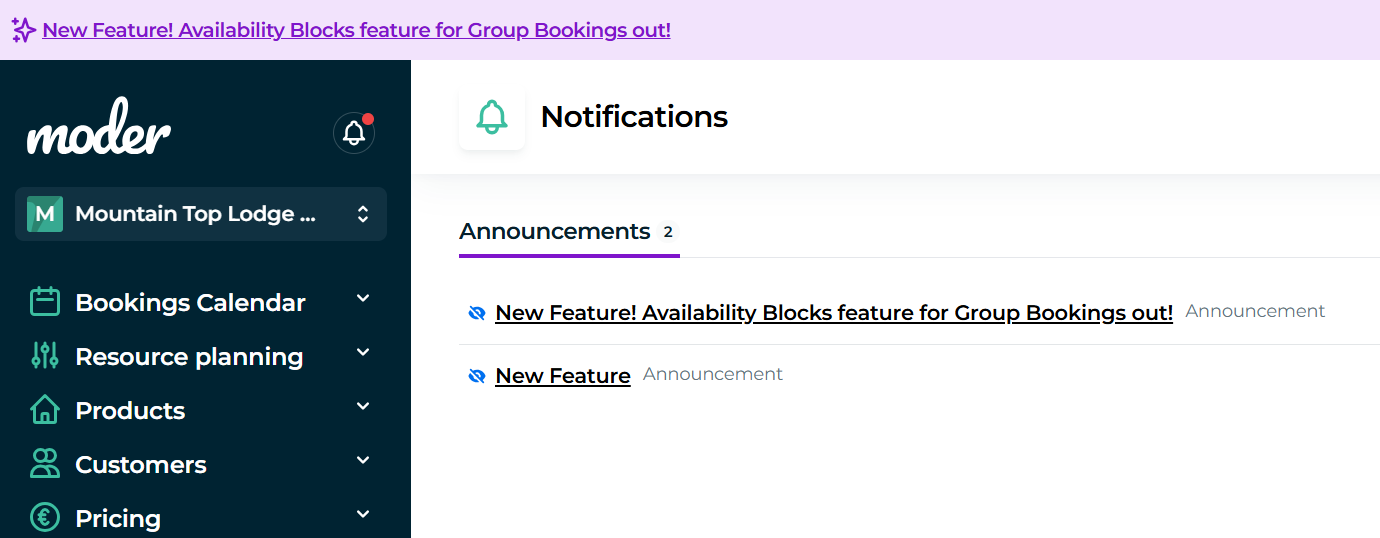Click the Notifications page heading
The height and width of the screenshot is (538, 1380).
[634, 117]
